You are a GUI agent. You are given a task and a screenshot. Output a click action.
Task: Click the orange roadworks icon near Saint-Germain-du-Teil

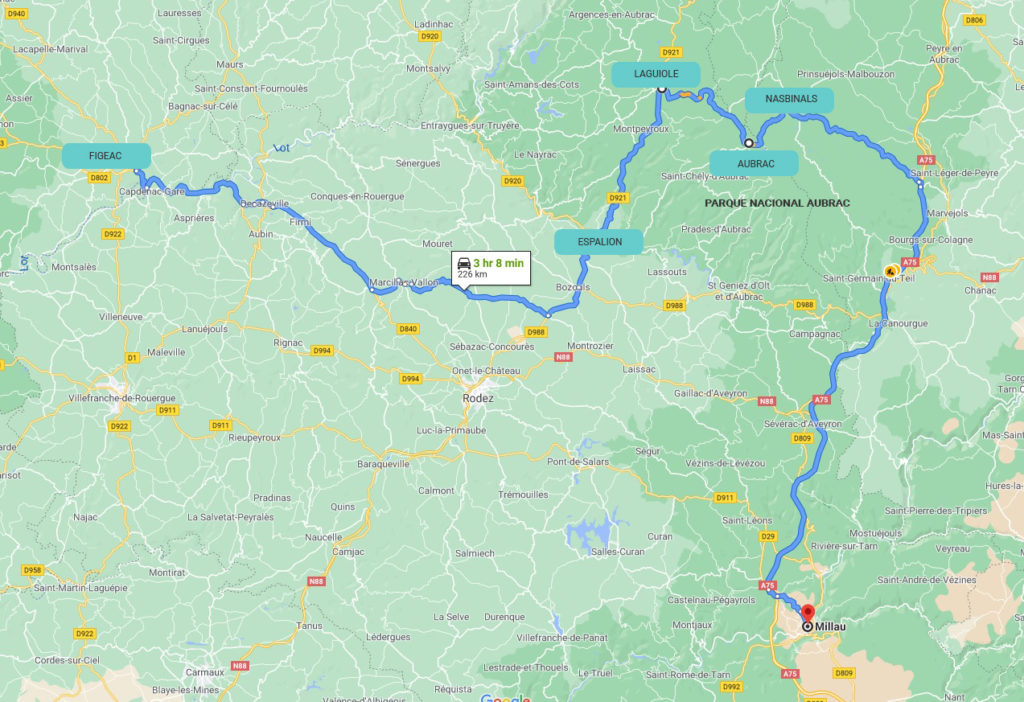click(891, 271)
